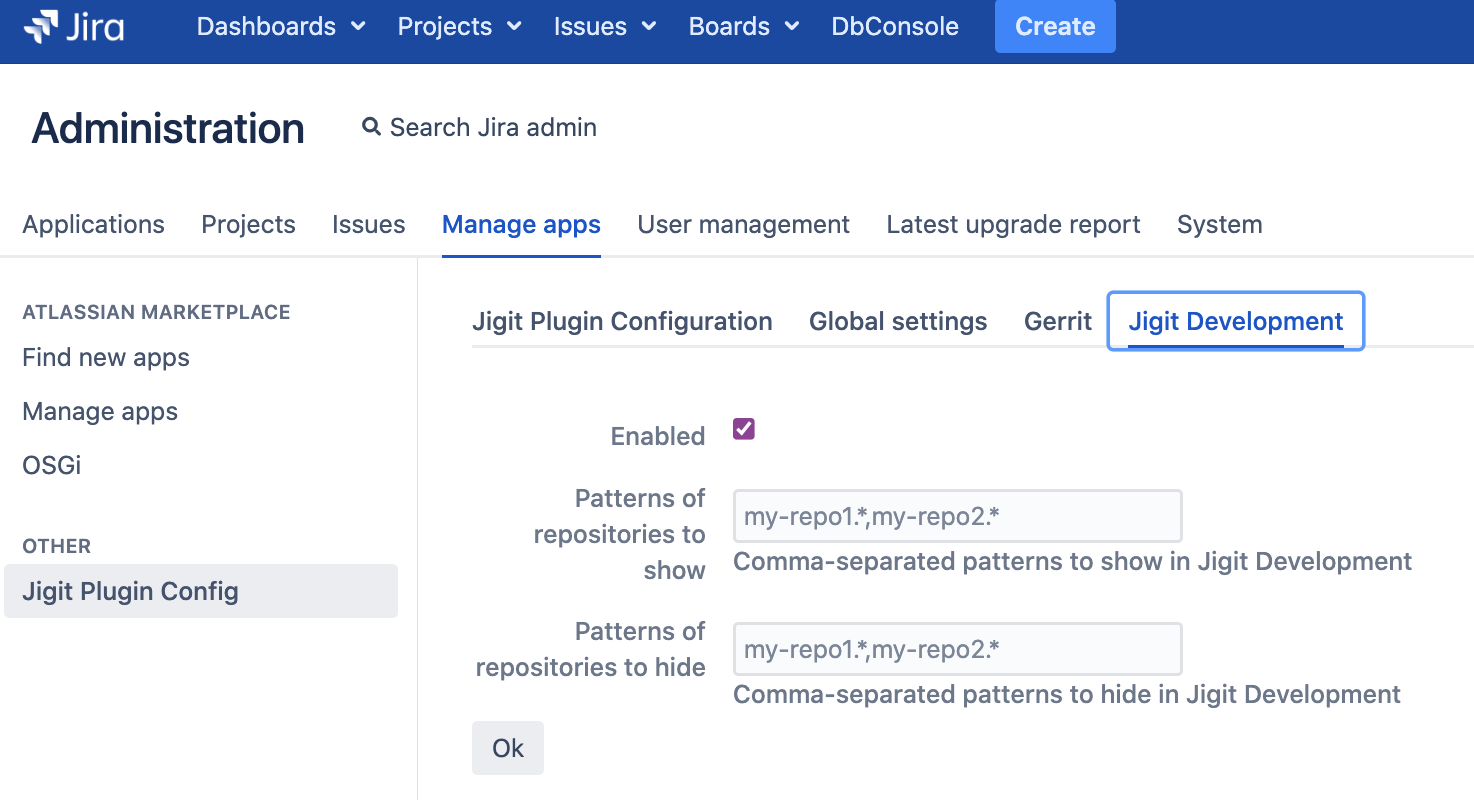Open DbConsole from the top navigation
The width and height of the screenshot is (1474, 800).
pos(894,26)
